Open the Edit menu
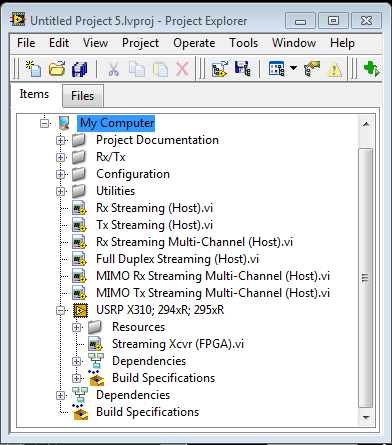 click(x=59, y=43)
